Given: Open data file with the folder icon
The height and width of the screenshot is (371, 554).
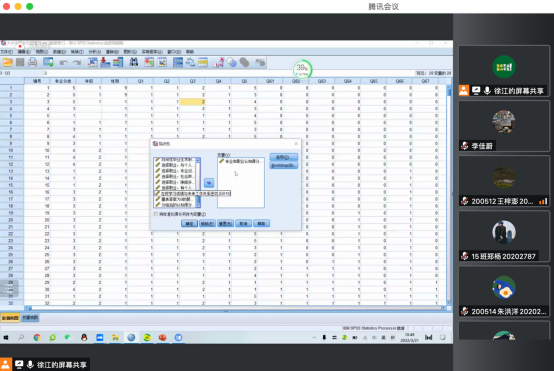Looking at the screenshot, I should (7, 63).
